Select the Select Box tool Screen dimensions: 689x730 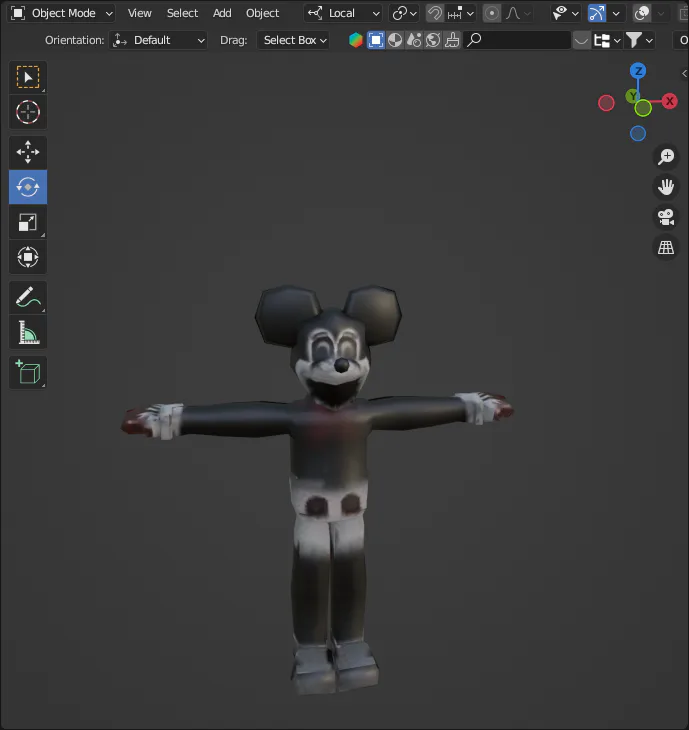coord(28,77)
